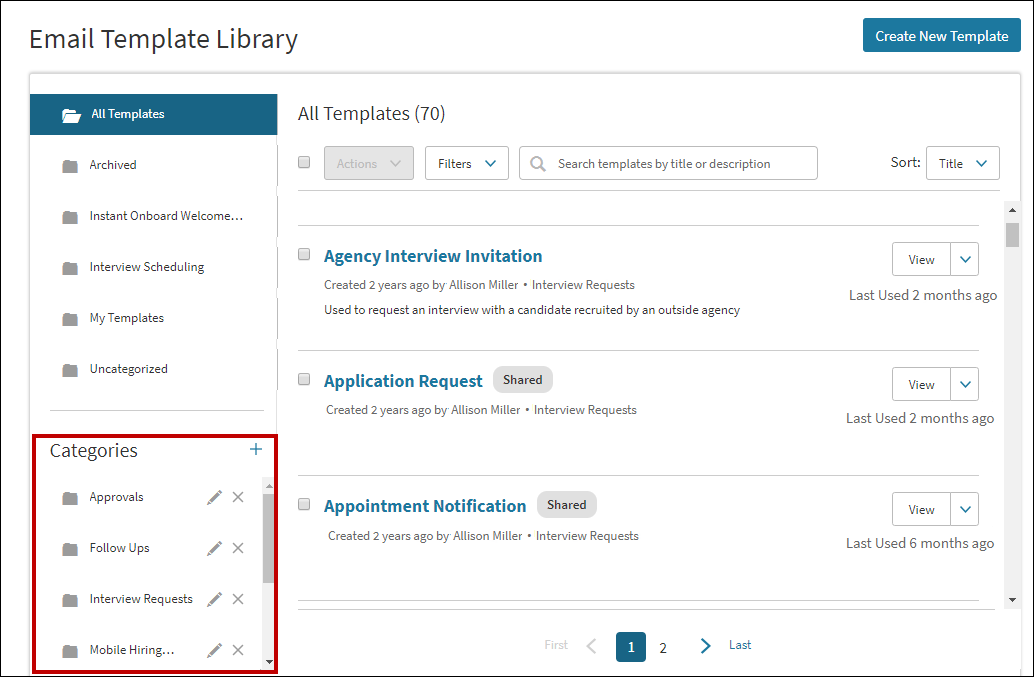Screen dimensions: 1034x677
Task: Click the template list scrollbar thumb
Action: click(1012, 235)
